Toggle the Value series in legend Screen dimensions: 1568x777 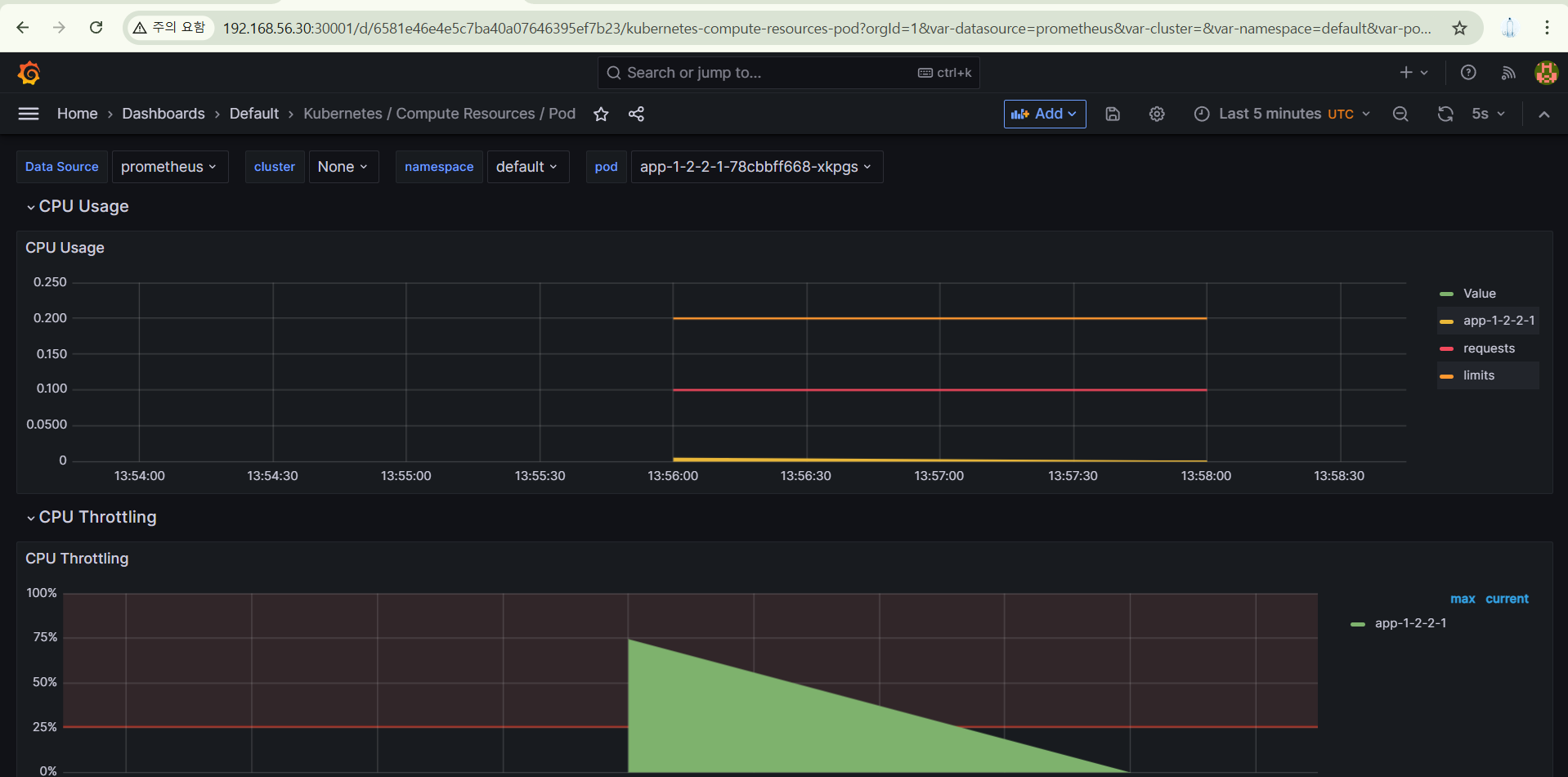pos(1479,294)
